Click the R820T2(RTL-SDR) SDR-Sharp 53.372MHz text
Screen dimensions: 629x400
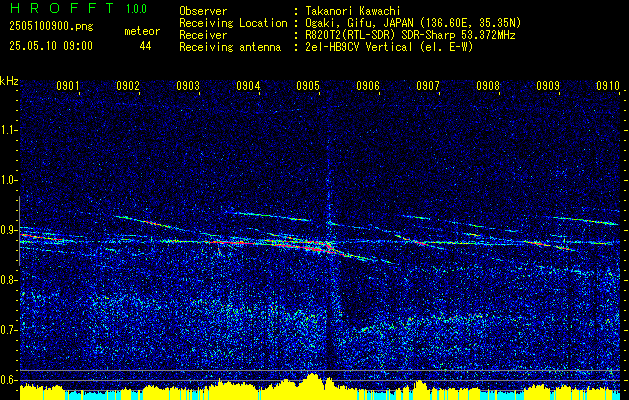(x=410, y=35)
